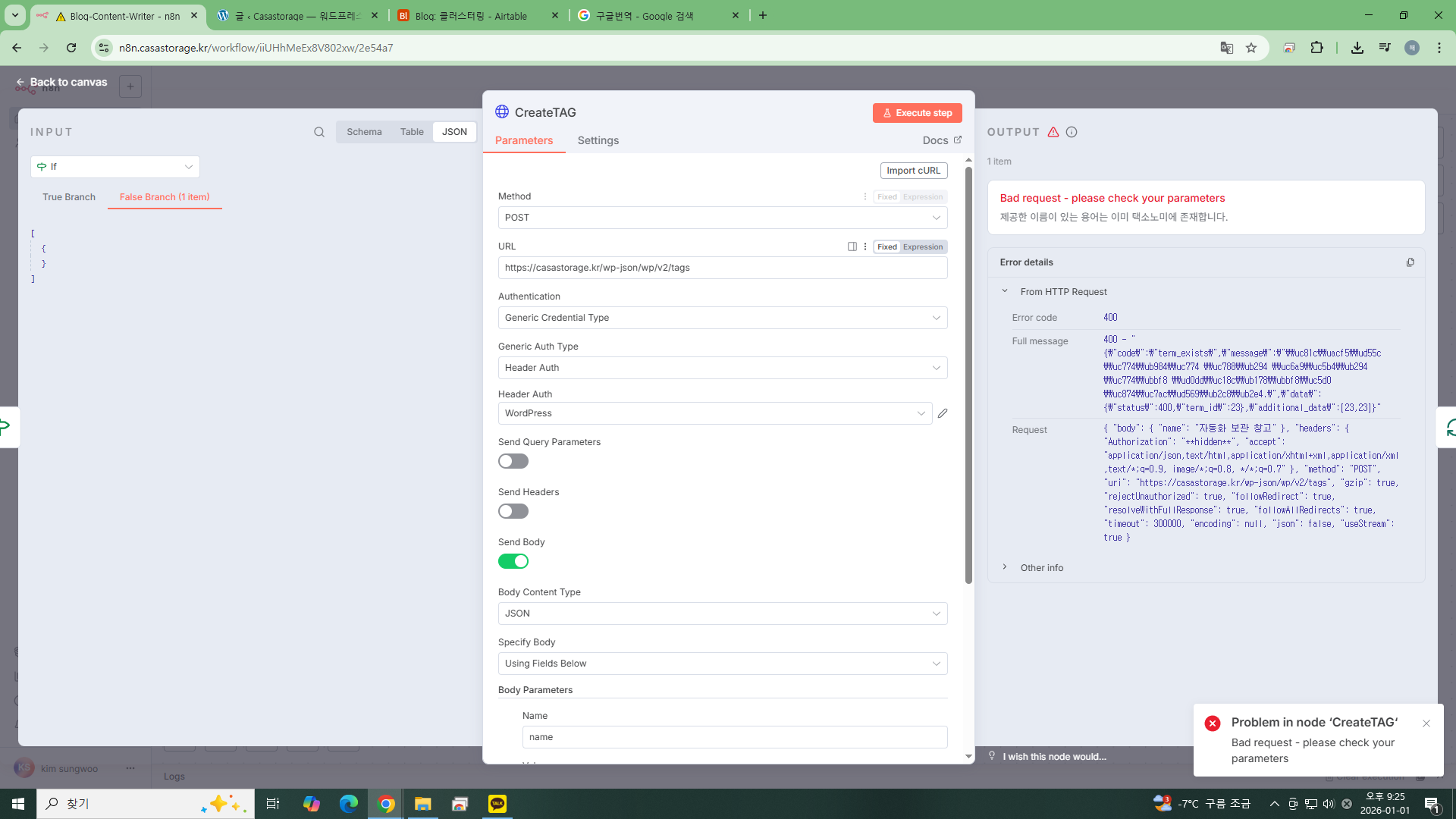Click the Import cURL button
Viewport: 1456px width, 819px height.
click(913, 171)
